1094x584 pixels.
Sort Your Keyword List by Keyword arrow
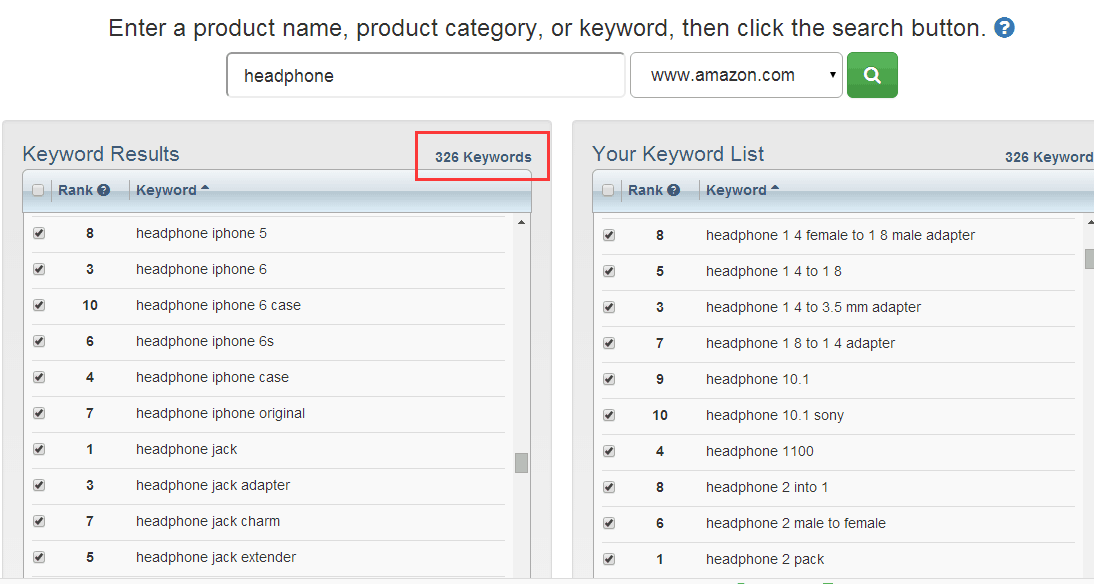pyautogui.click(x=775, y=188)
